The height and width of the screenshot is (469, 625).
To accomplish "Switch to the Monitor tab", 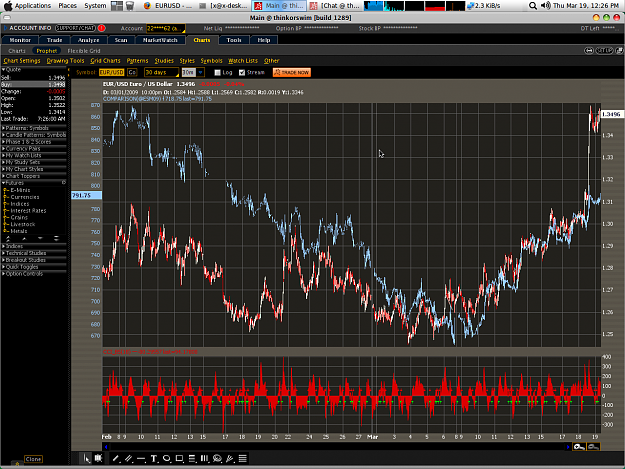I will (20, 40).
